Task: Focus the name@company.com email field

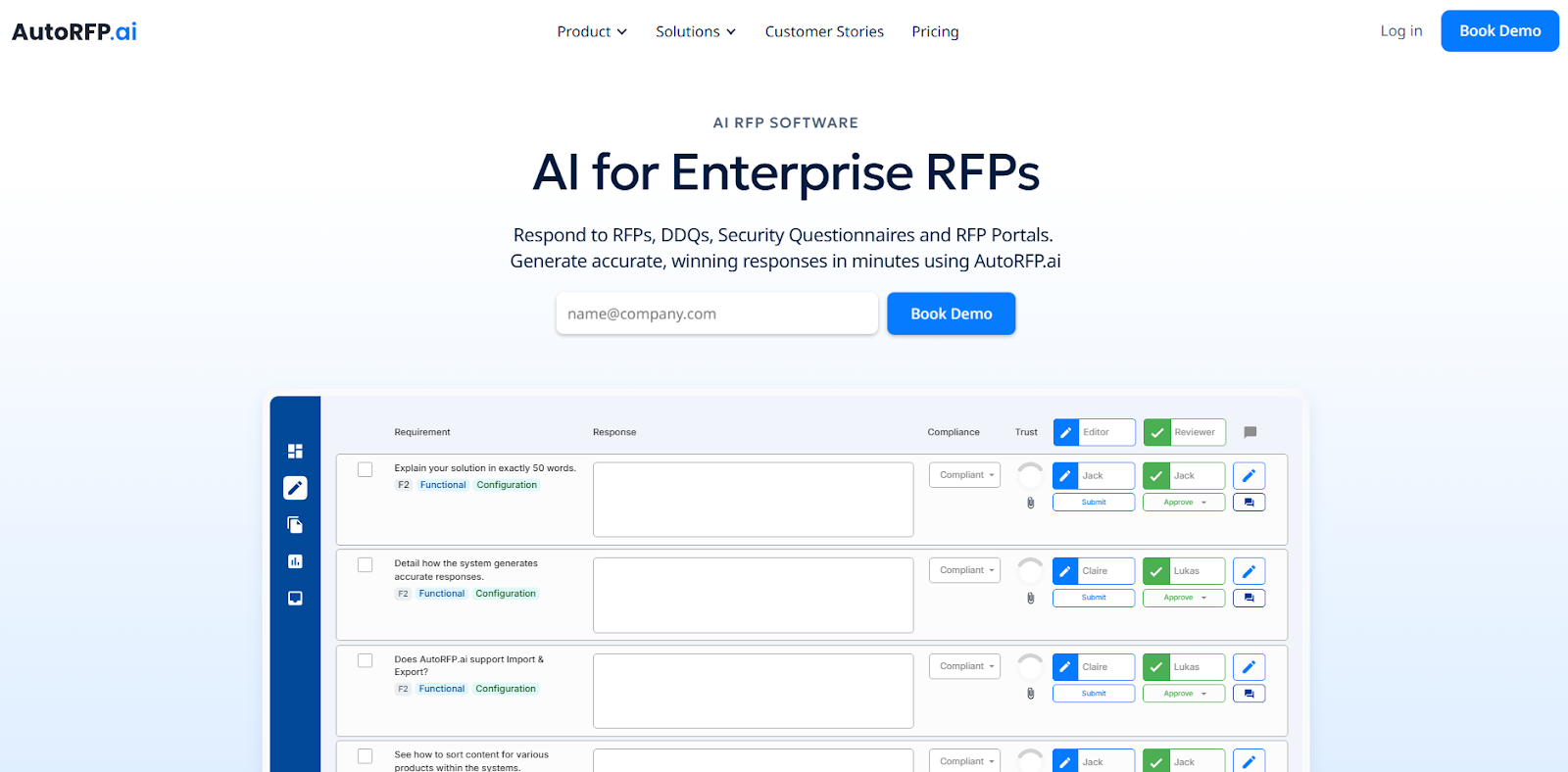Action: 717,314
